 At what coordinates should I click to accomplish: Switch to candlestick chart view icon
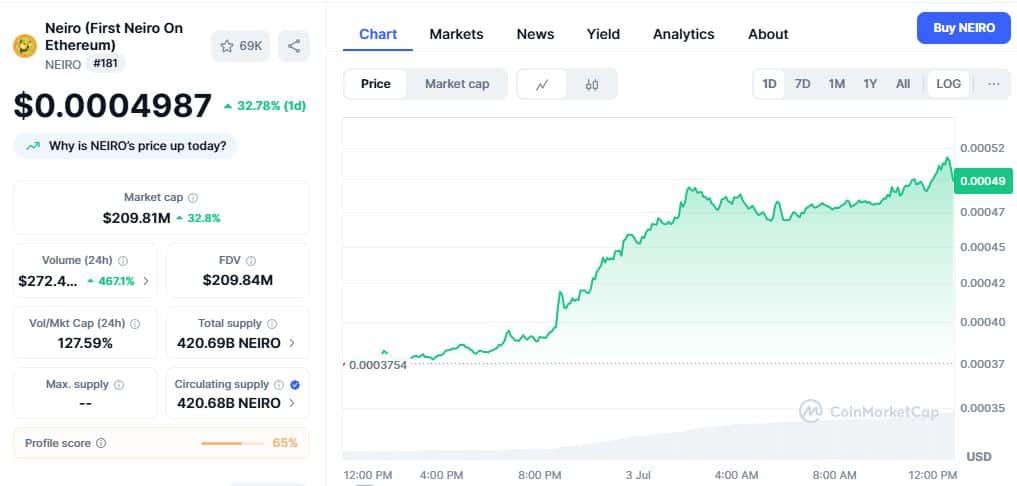(592, 84)
